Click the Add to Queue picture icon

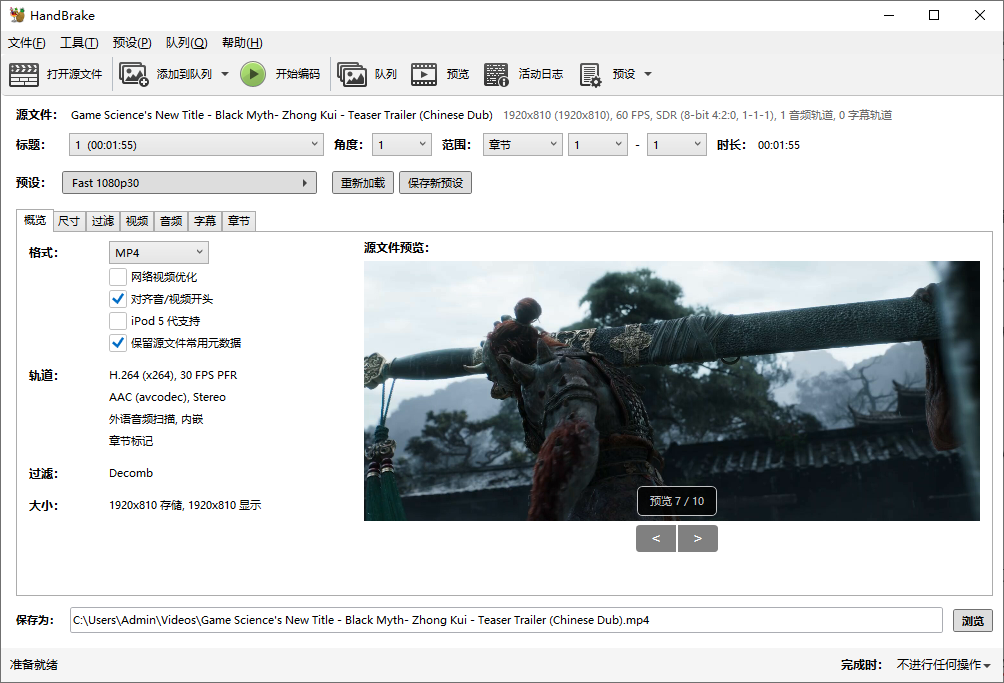[134, 74]
